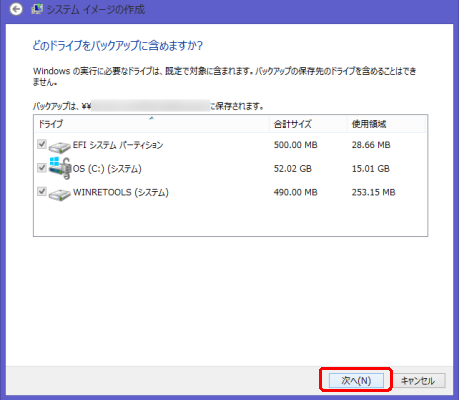Click the EFI system partition drive icon
Image resolution: width=459 pixels, height=400 pixels.
tap(60, 146)
